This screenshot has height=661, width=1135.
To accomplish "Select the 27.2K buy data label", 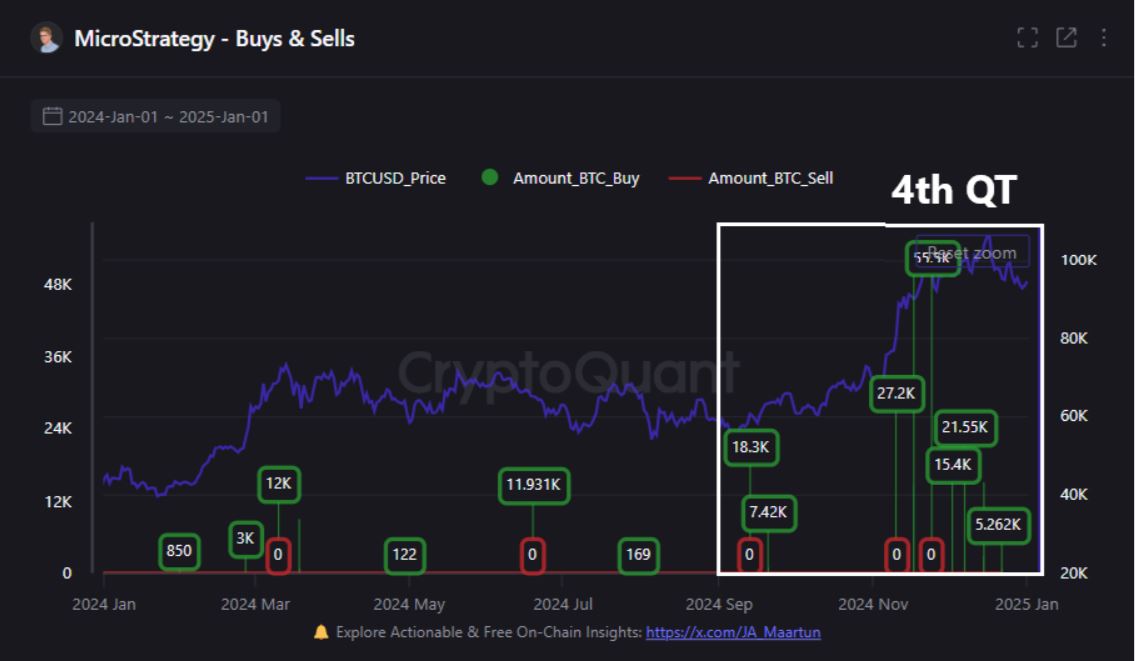I will [896, 394].
